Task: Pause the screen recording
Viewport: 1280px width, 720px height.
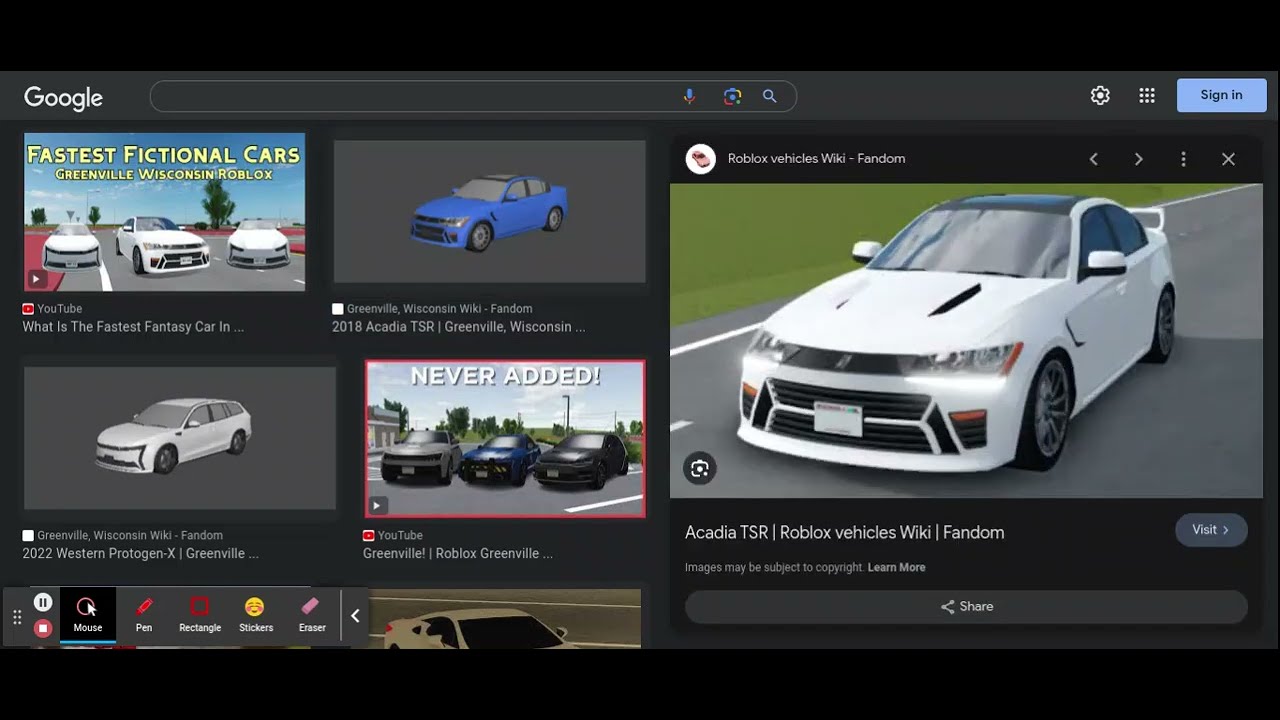Action: (43, 602)
